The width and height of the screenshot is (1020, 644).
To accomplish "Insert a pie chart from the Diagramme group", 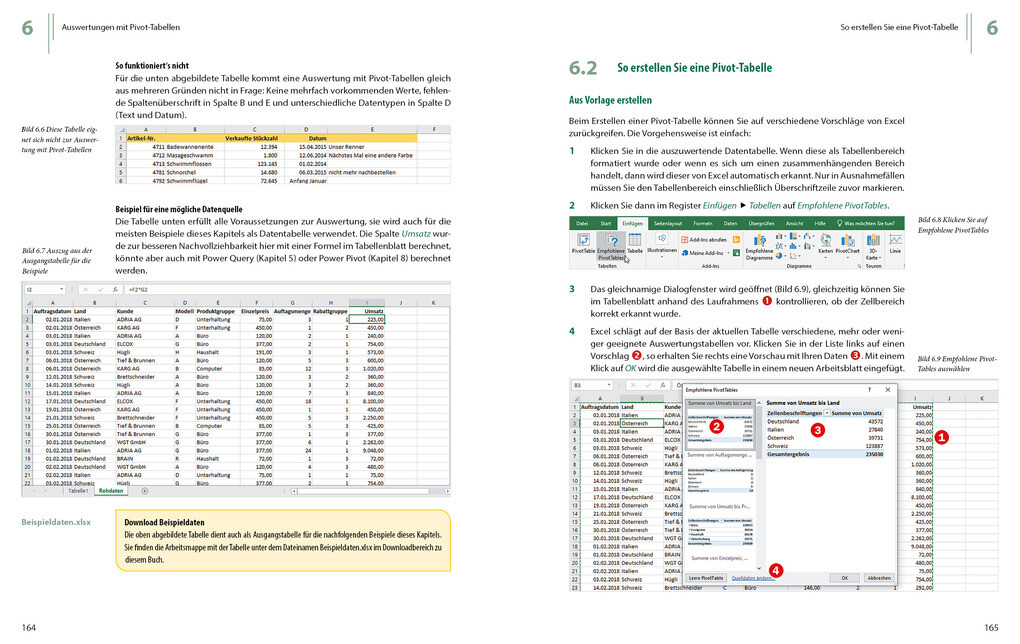I will tap(779, 256).
